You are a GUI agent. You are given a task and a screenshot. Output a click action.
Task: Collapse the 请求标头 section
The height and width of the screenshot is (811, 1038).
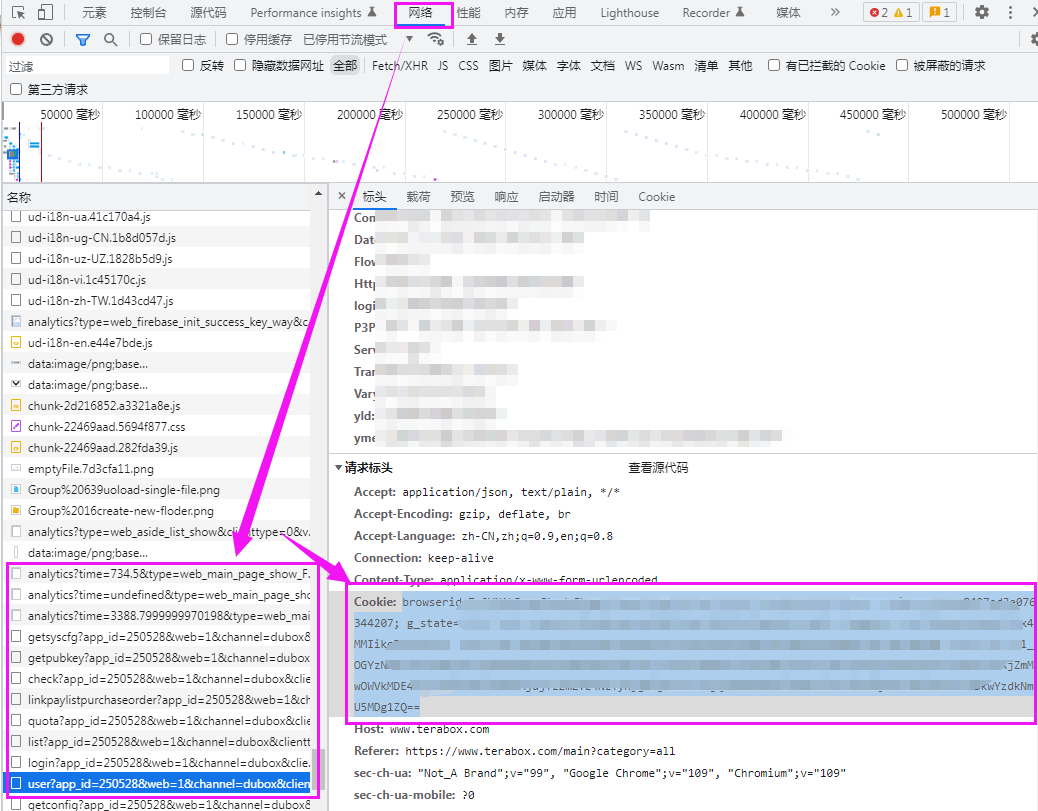point(337,467)
